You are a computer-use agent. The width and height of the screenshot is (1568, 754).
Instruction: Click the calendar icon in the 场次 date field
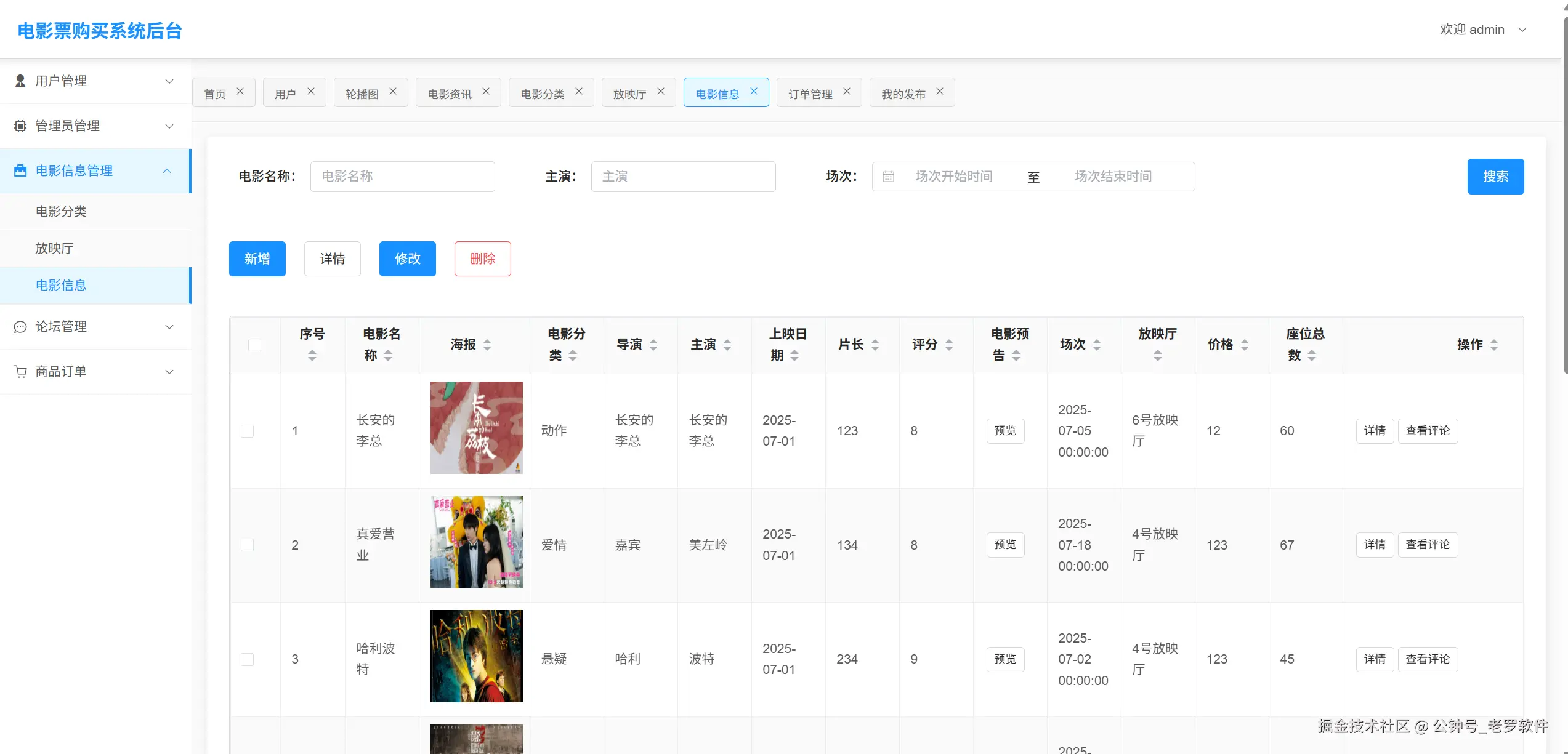point(888,177)
